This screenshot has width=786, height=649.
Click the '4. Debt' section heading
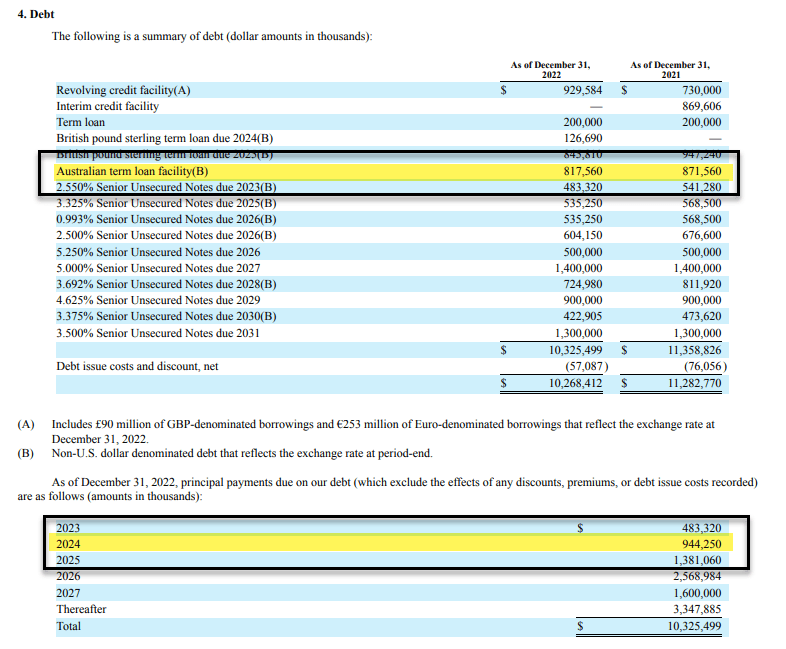[x=36, y=14]
